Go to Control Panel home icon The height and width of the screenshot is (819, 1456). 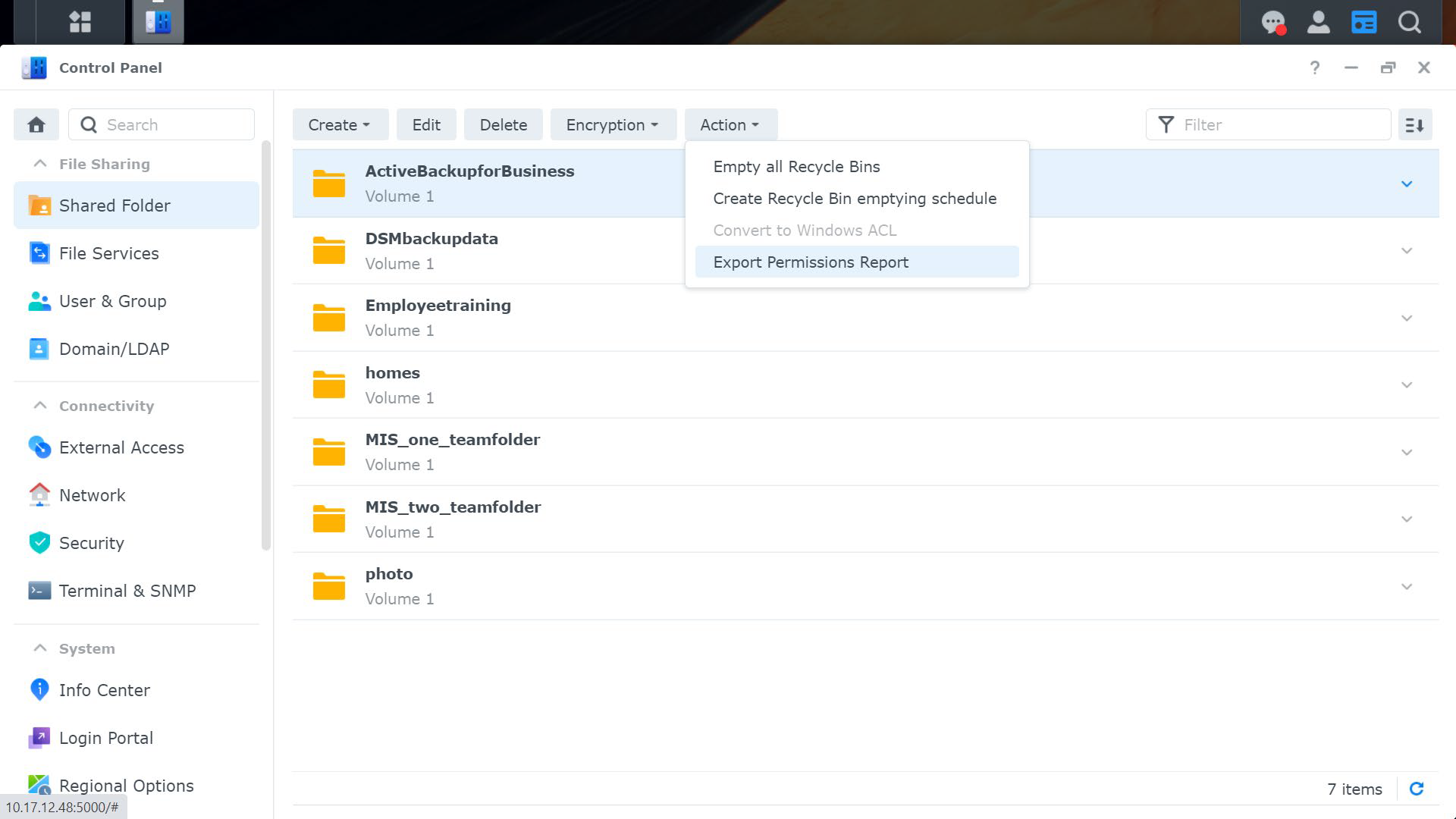[36, 124]
